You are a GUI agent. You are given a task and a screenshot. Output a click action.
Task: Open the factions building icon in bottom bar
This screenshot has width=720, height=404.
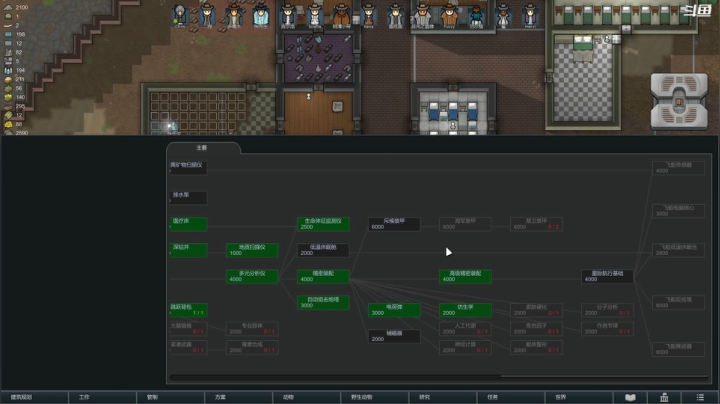[664, 397]
